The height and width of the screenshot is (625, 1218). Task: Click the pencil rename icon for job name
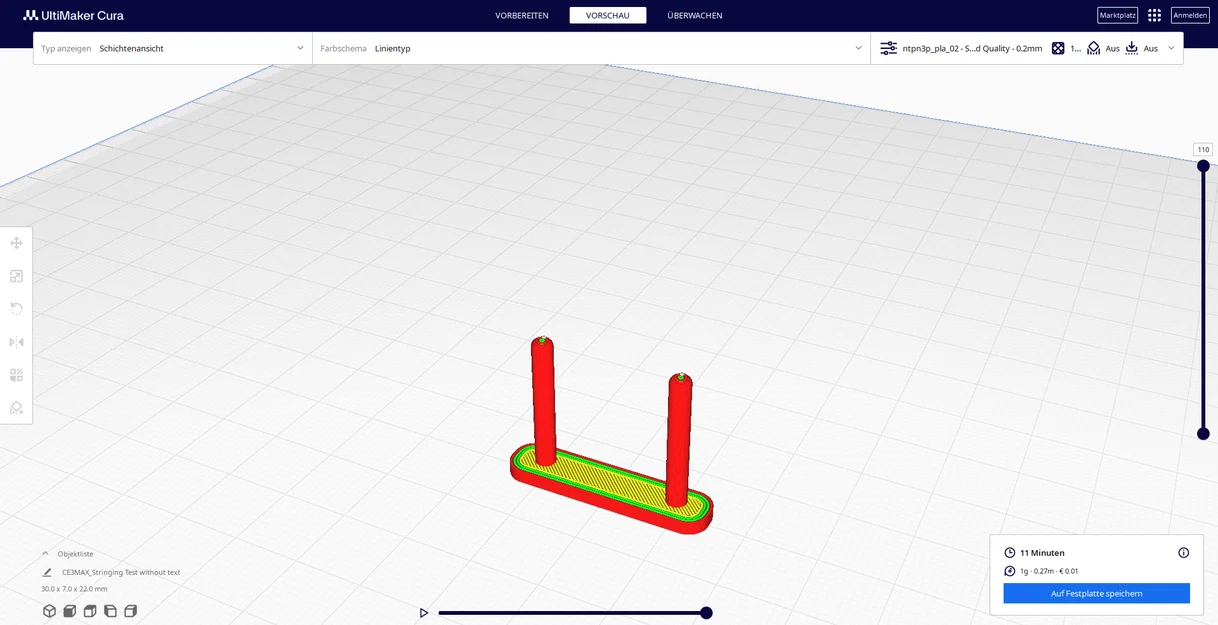[x=47, y=573]
